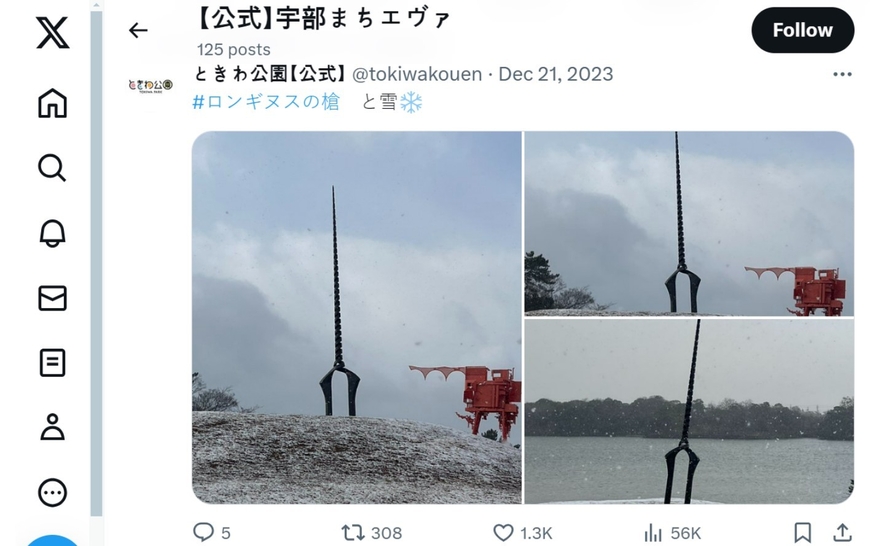870x546 pixels.
Task: Go to Home via house icon
Action: [53, 103]
